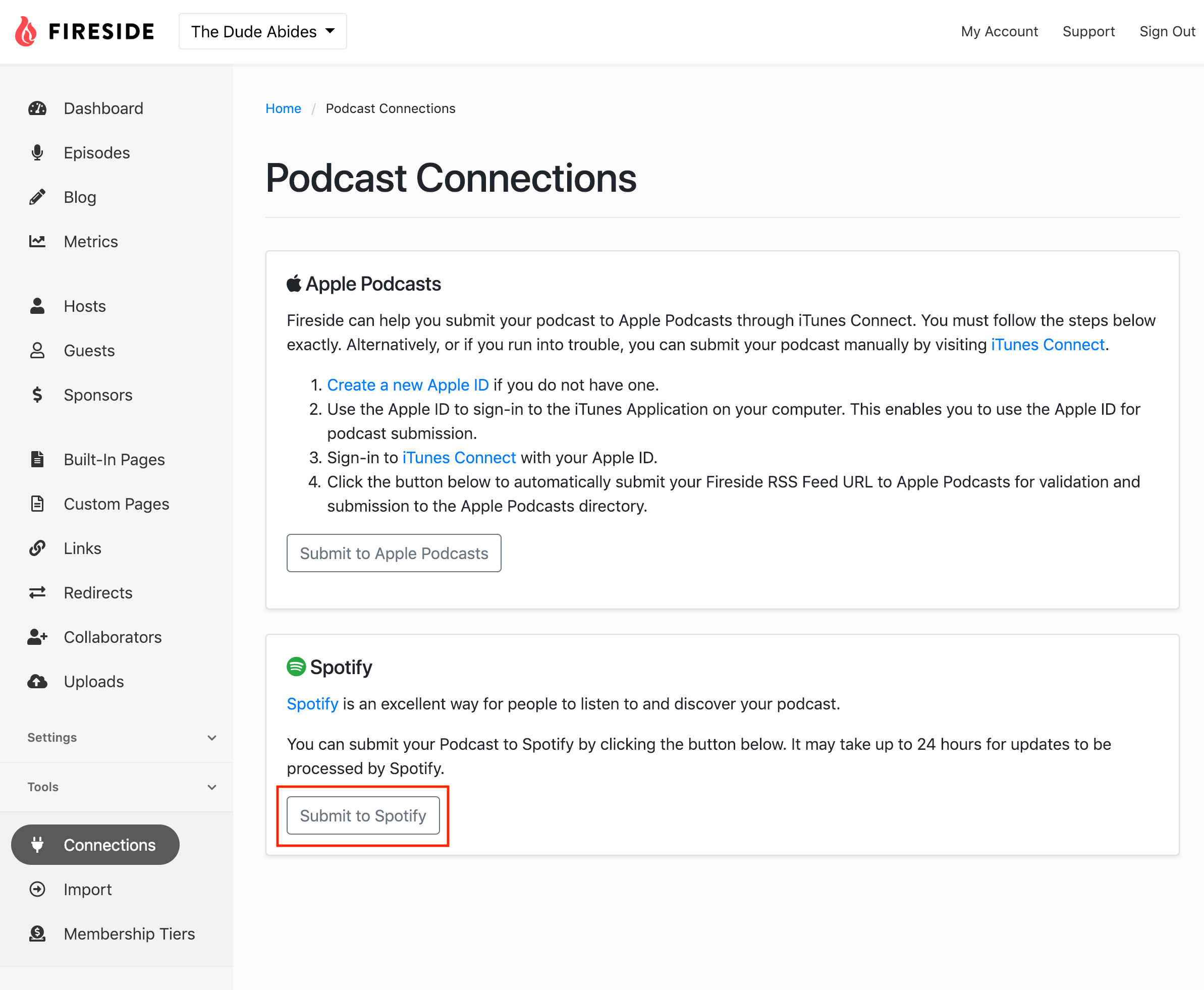Click the Collaborators add-user icon
1204x990 pixels.
click(38, 637)
